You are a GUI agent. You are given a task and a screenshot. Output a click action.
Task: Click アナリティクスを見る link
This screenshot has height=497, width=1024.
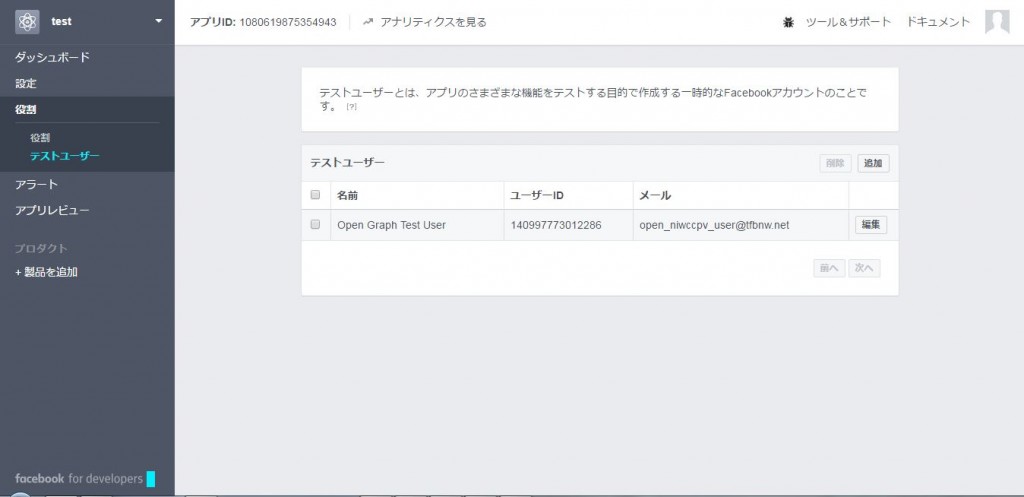pos(434,22)
